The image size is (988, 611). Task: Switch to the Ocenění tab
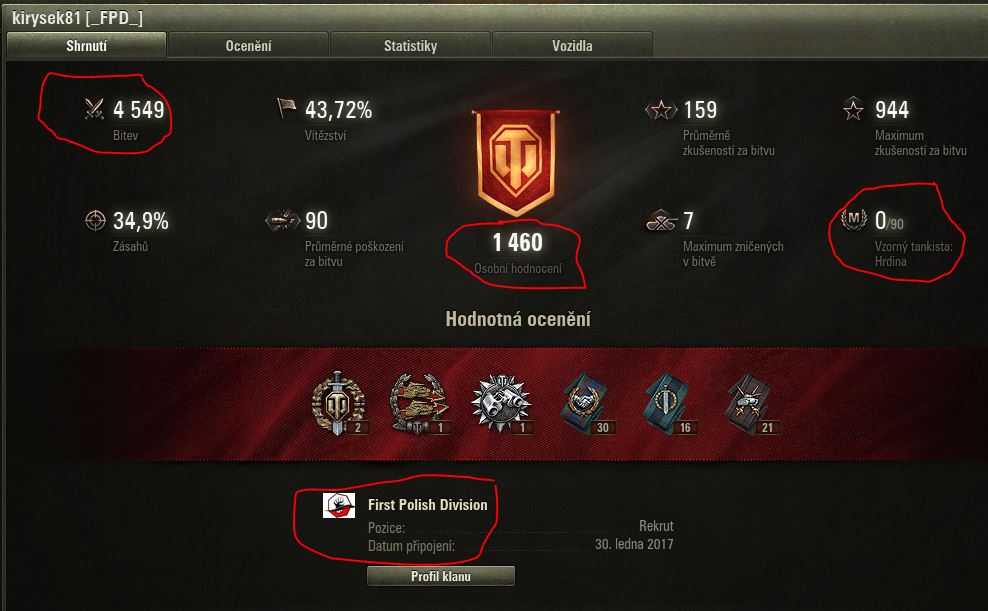coord(248,46)
